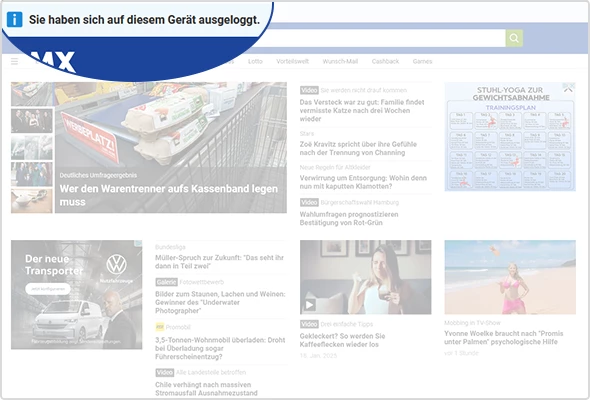Click the Video badge next to 'Alle Landesteile betroffen'
Viewport: 590px width, 400px height.
[164, 373]
